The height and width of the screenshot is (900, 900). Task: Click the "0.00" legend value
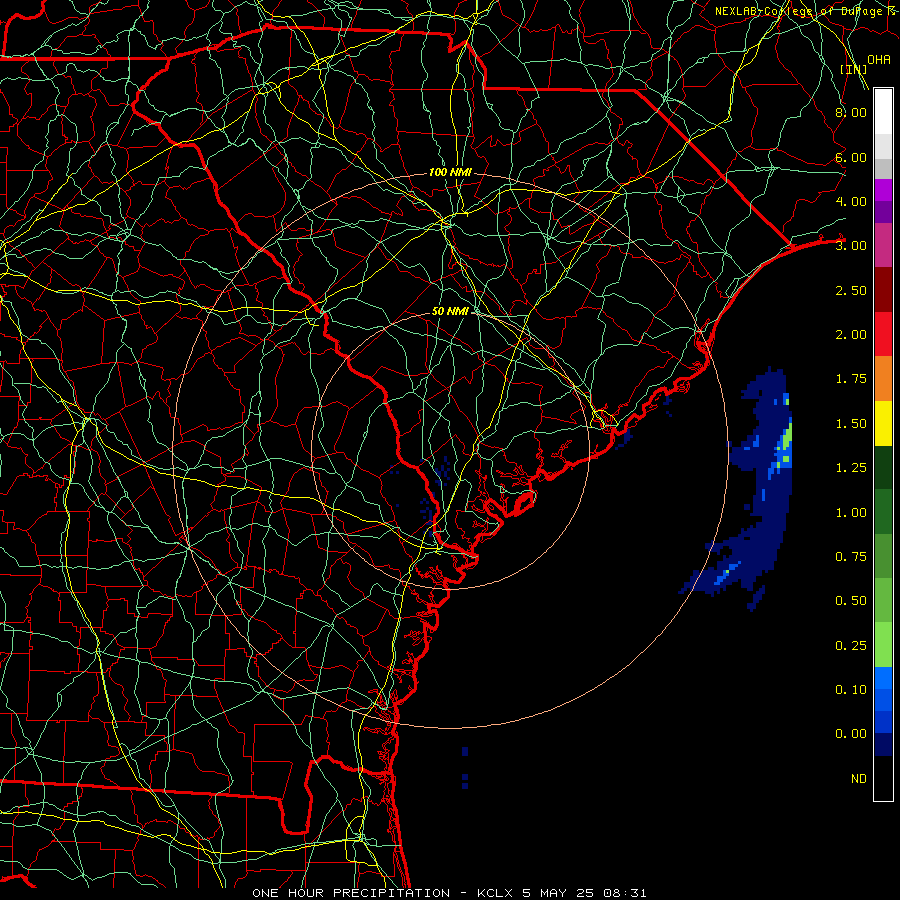851,734
